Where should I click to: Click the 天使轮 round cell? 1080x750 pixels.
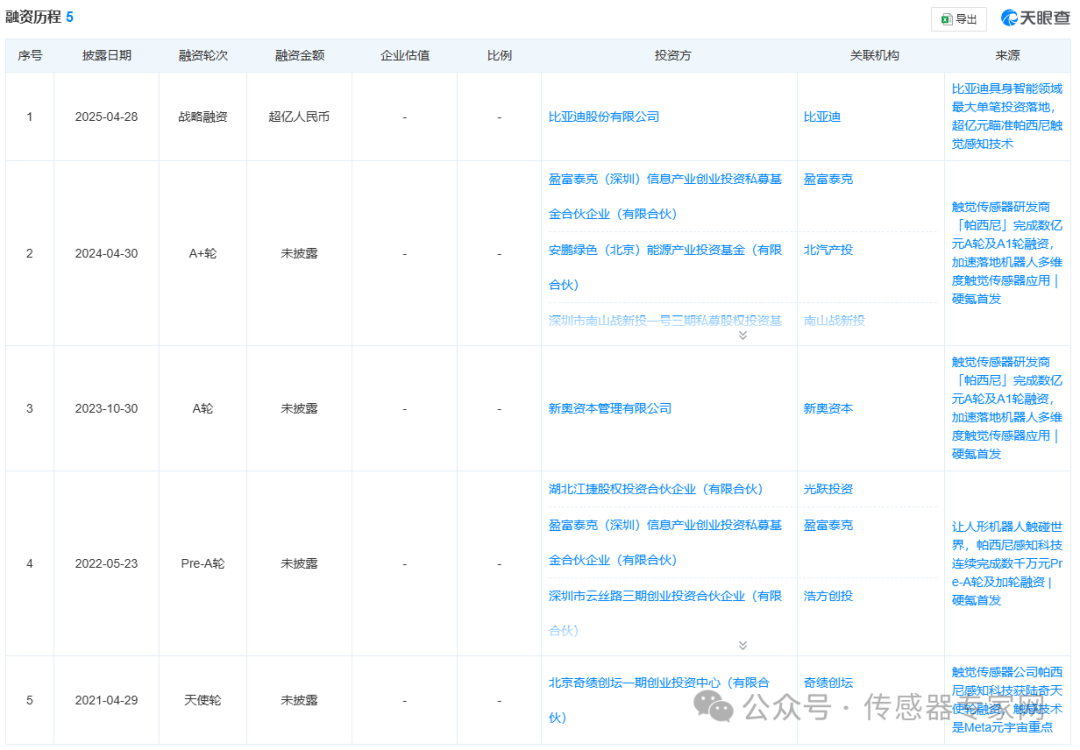click(203, 700)
